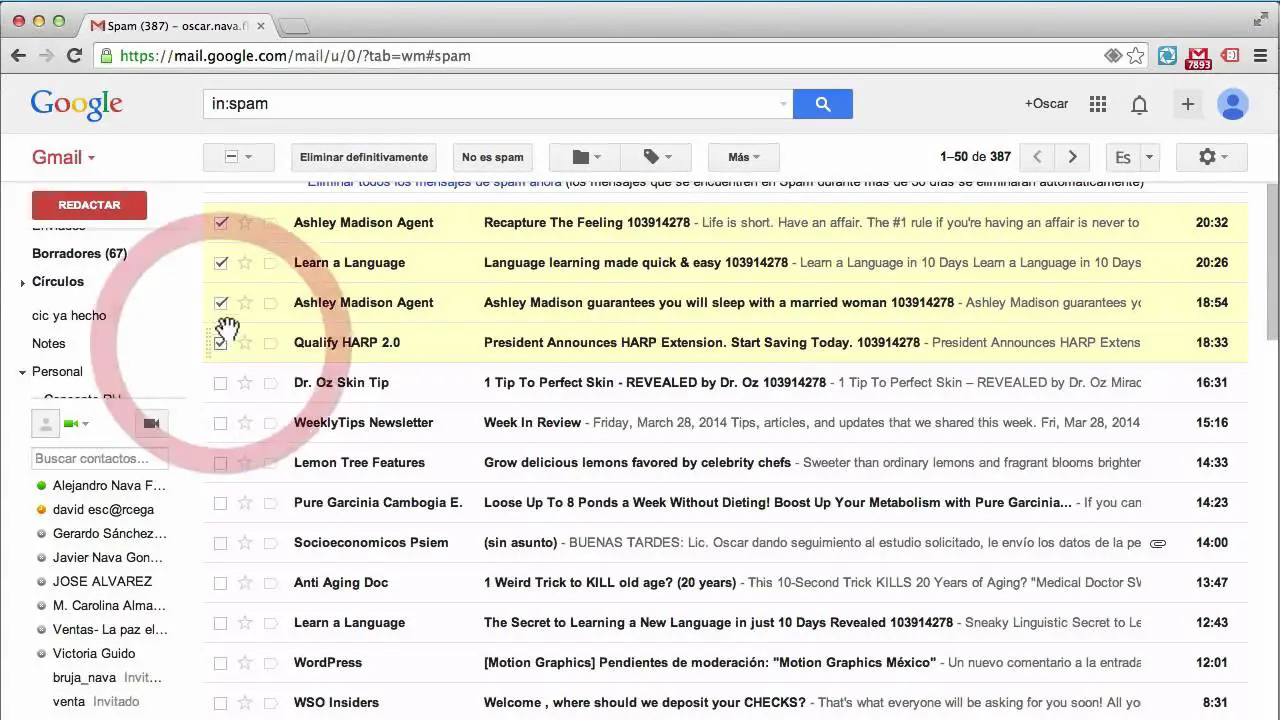Click the Gmail checker extension icon

pos(1198,57)
